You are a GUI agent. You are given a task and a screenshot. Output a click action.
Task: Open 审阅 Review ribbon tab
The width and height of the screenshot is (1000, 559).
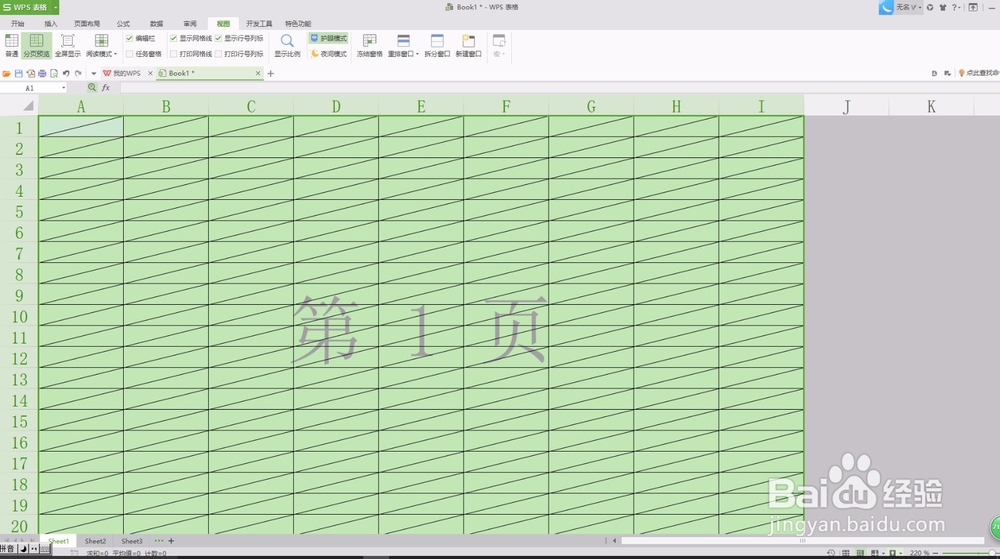coord(190,24)
